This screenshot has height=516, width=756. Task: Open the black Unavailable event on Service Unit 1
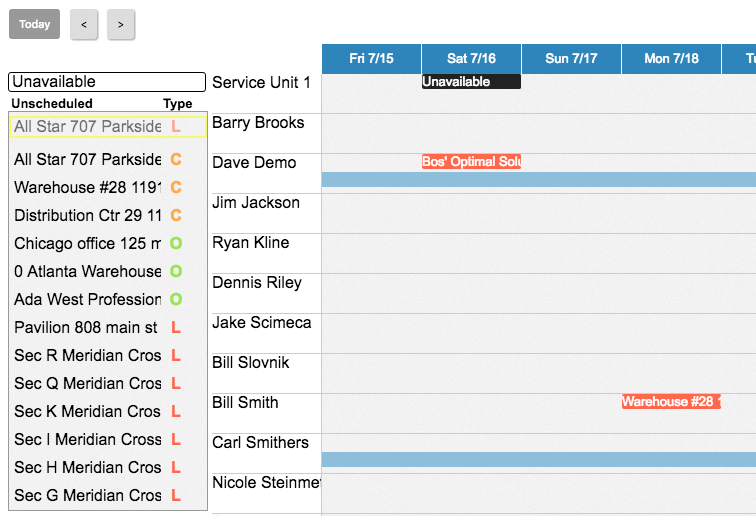point(471,82)
